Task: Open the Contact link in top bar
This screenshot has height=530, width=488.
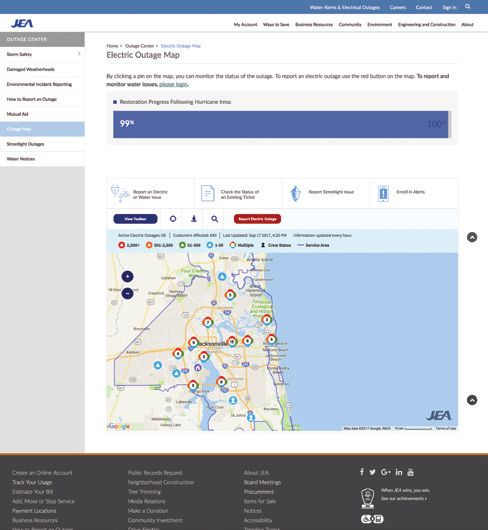Action: click(424, 7)
